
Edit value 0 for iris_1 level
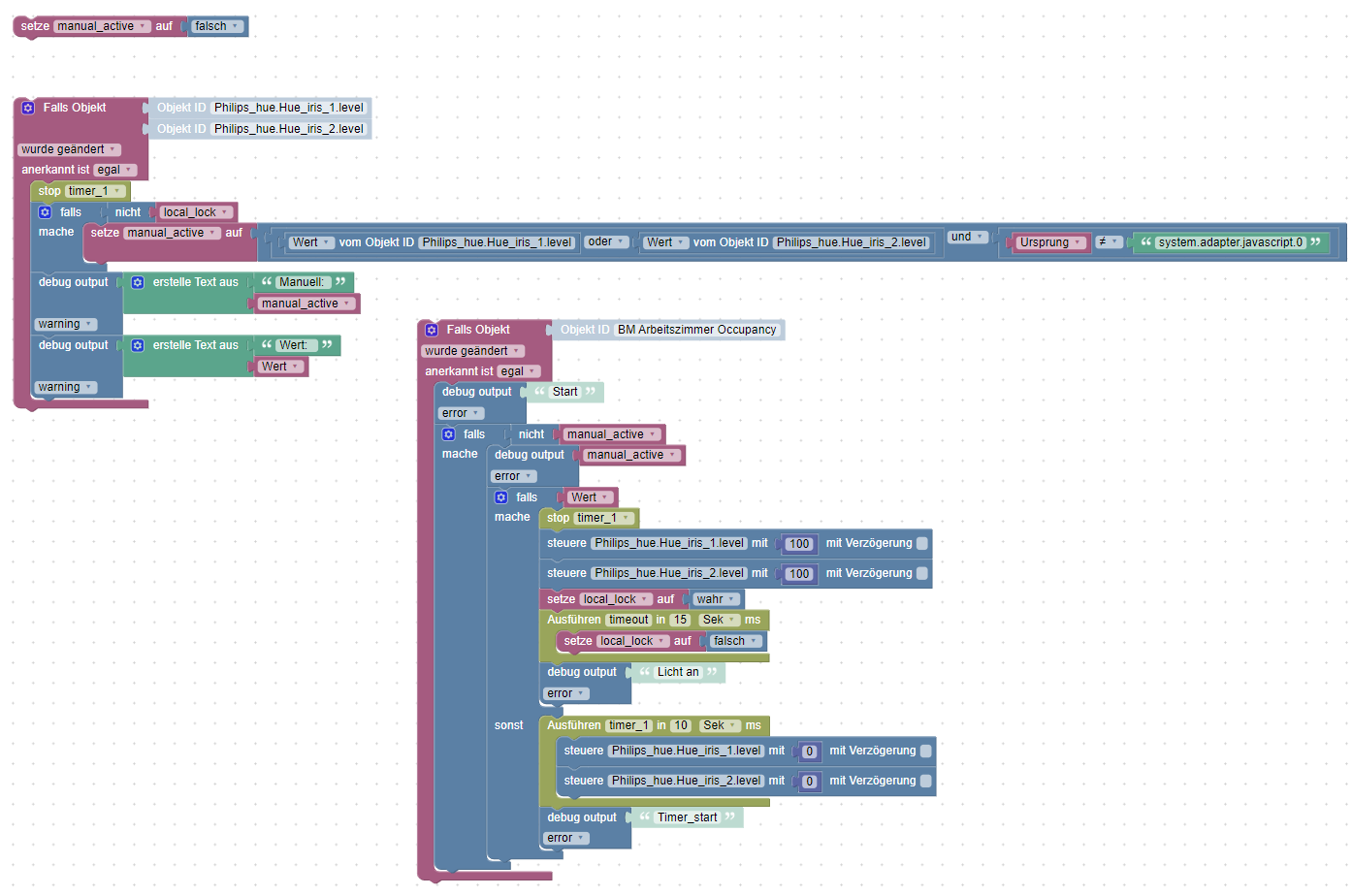coord(810,752)
